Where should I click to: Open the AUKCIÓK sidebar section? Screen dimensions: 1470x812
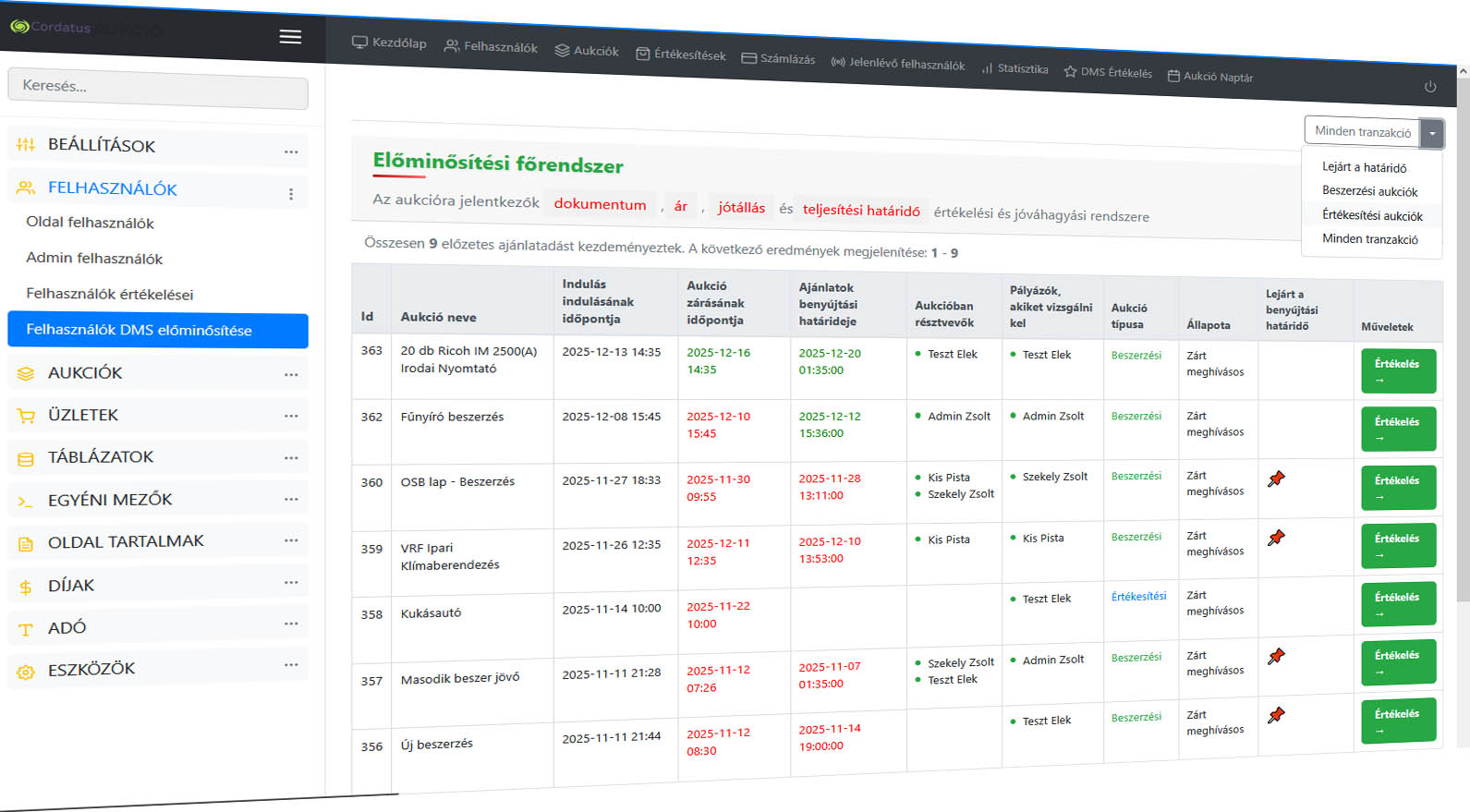(85, 373)
